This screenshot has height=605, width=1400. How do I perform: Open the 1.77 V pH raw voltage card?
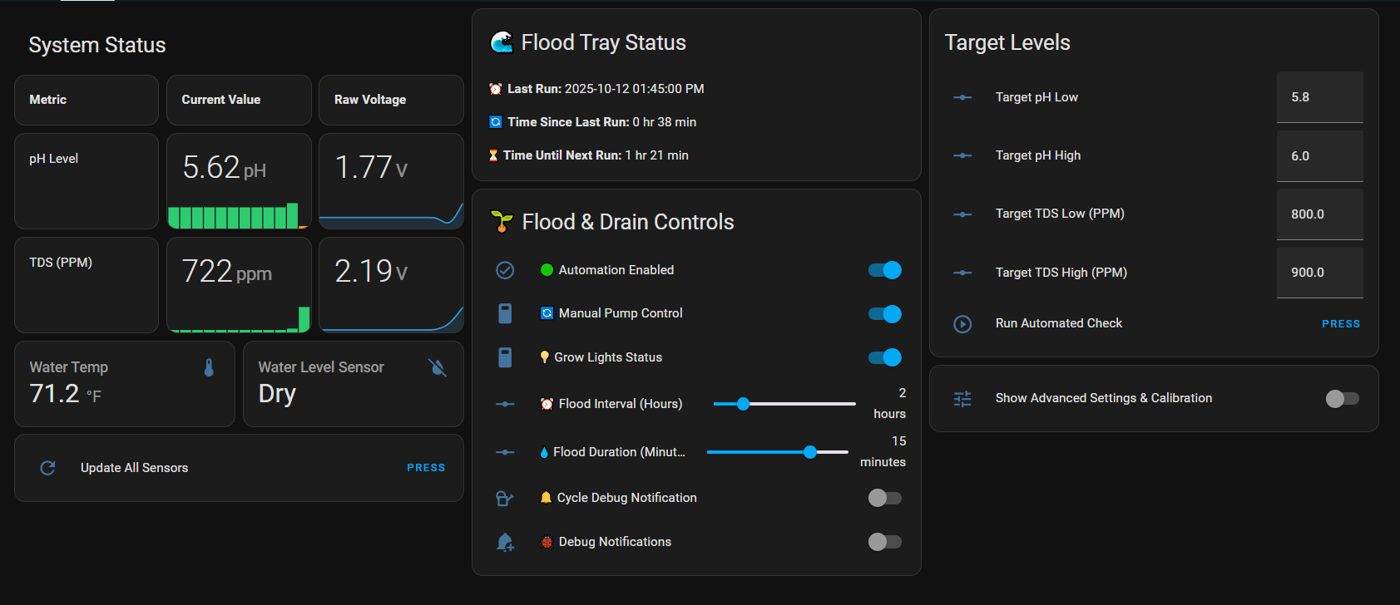coord(391,181)
